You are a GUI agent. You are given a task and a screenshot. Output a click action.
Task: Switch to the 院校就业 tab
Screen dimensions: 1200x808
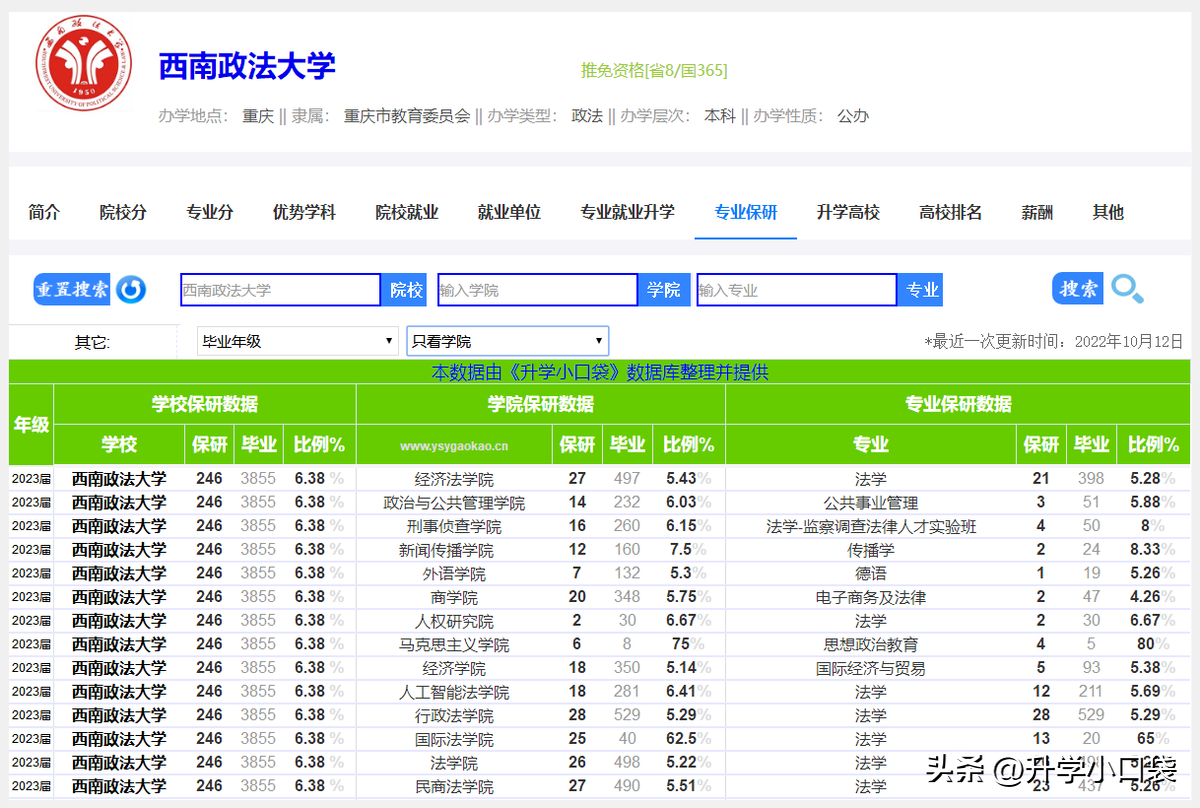tap(407, 212)
